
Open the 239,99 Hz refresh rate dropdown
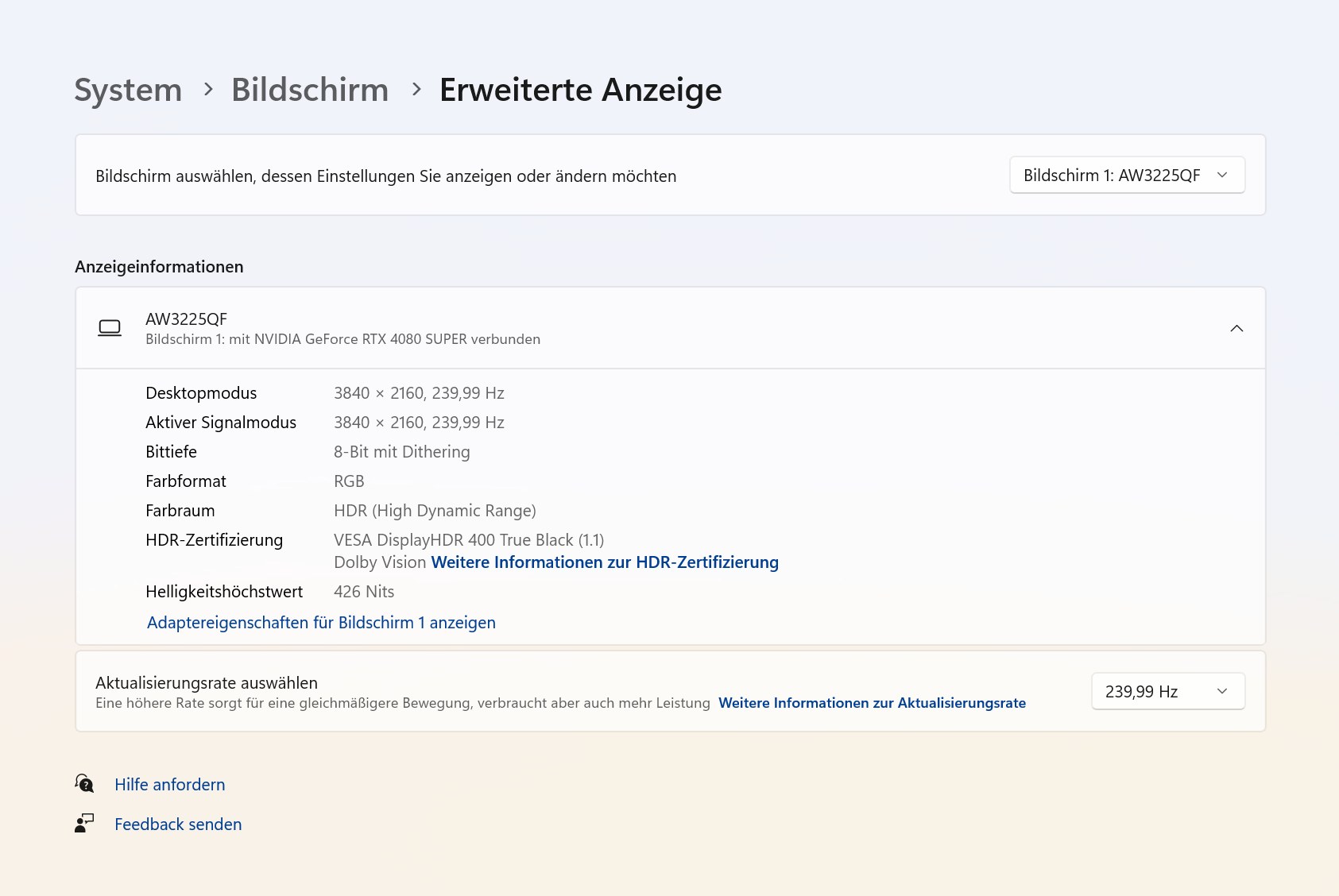click(x=1167, y=691)
